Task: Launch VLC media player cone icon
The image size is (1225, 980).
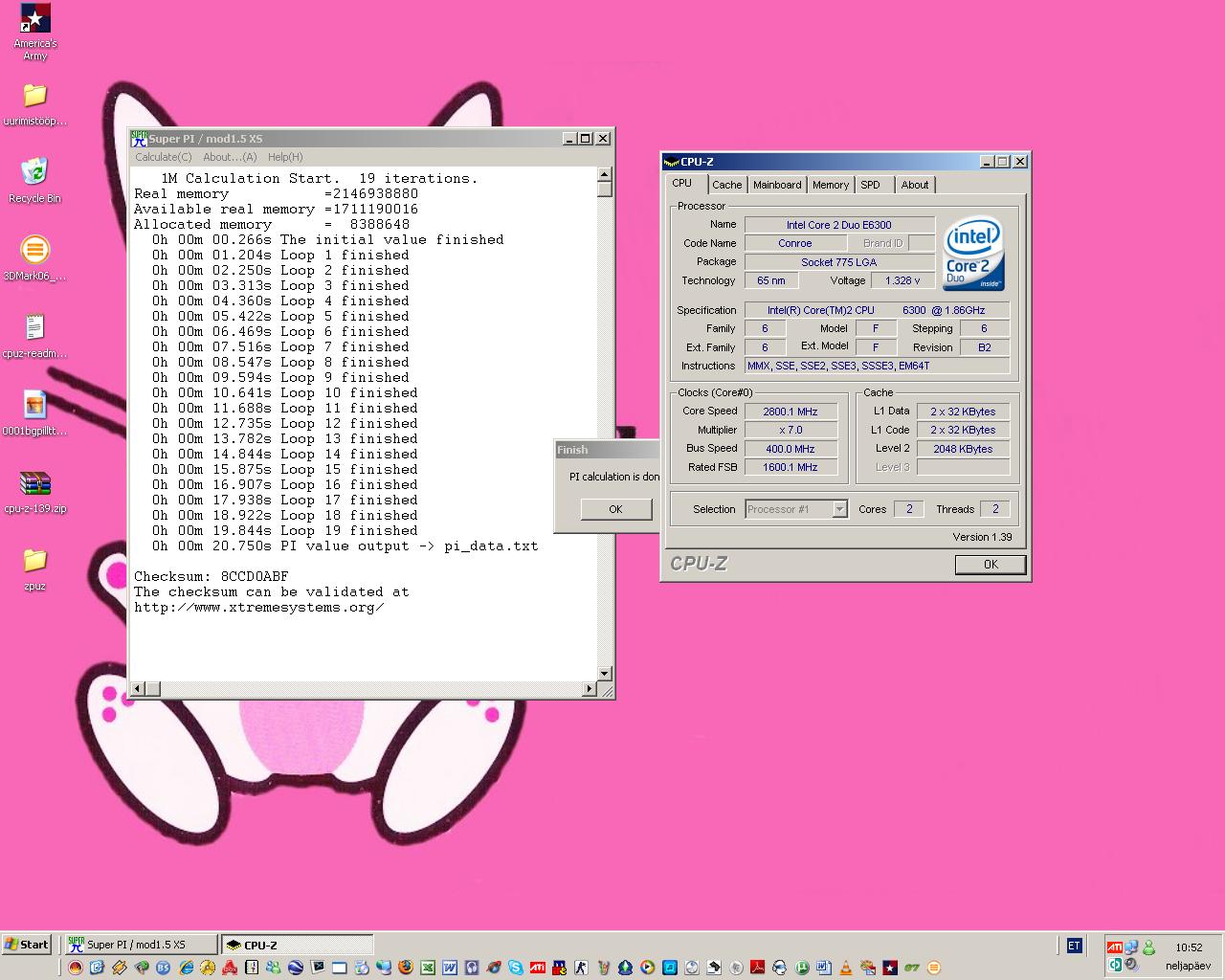Action: [845, 968]
